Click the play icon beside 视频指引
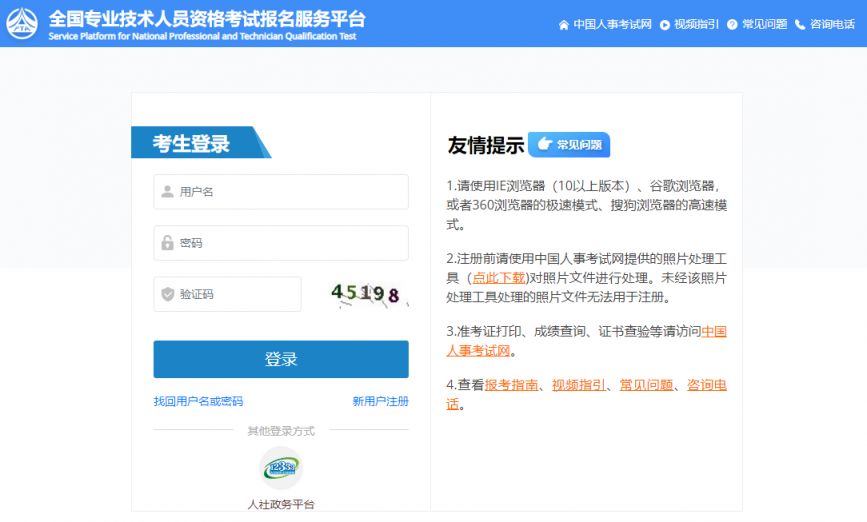This screenshot has height=522, width=867. pos(665,25)
